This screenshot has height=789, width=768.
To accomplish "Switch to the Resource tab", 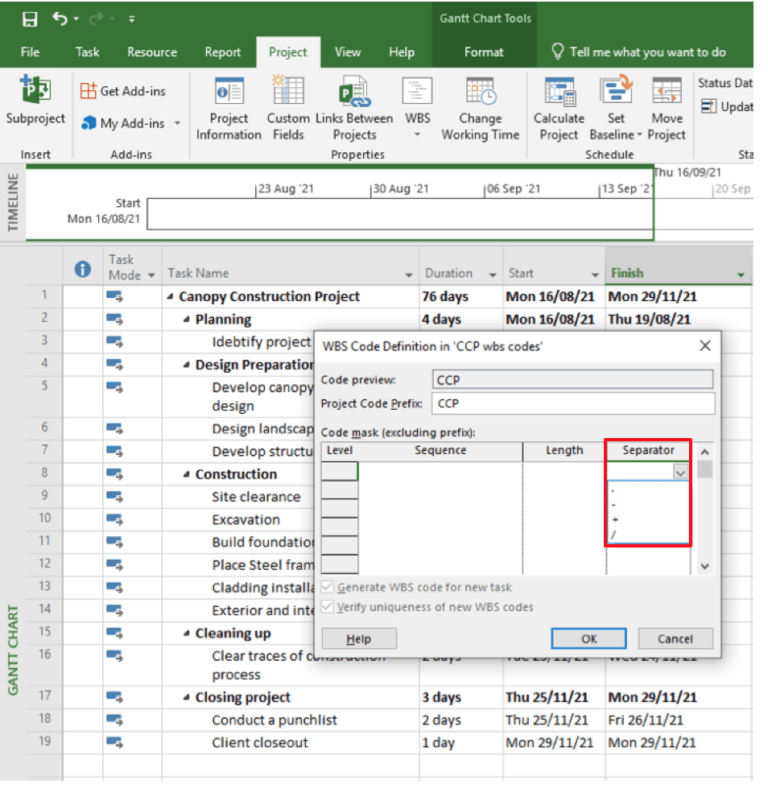I will 152,52.
